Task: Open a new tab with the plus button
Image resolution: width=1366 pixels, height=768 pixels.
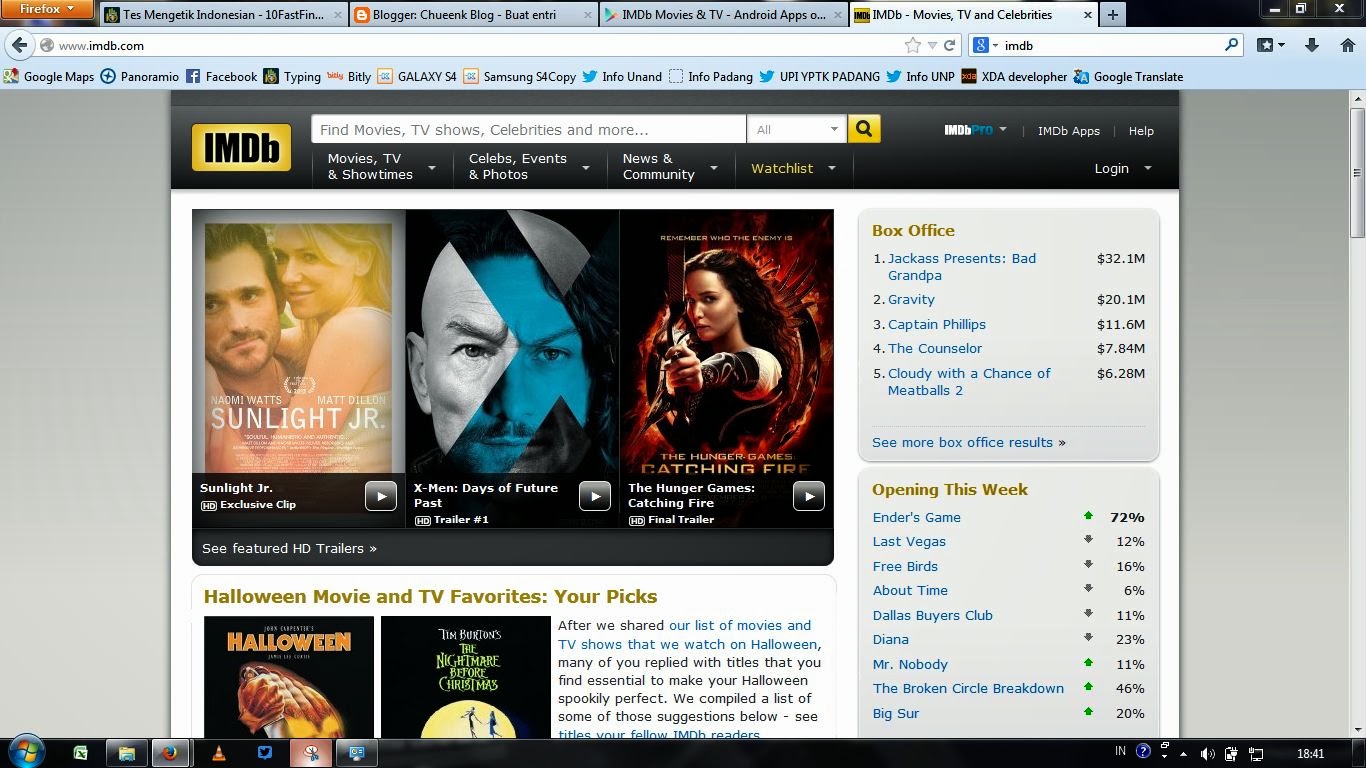Action: point(1112,15)
